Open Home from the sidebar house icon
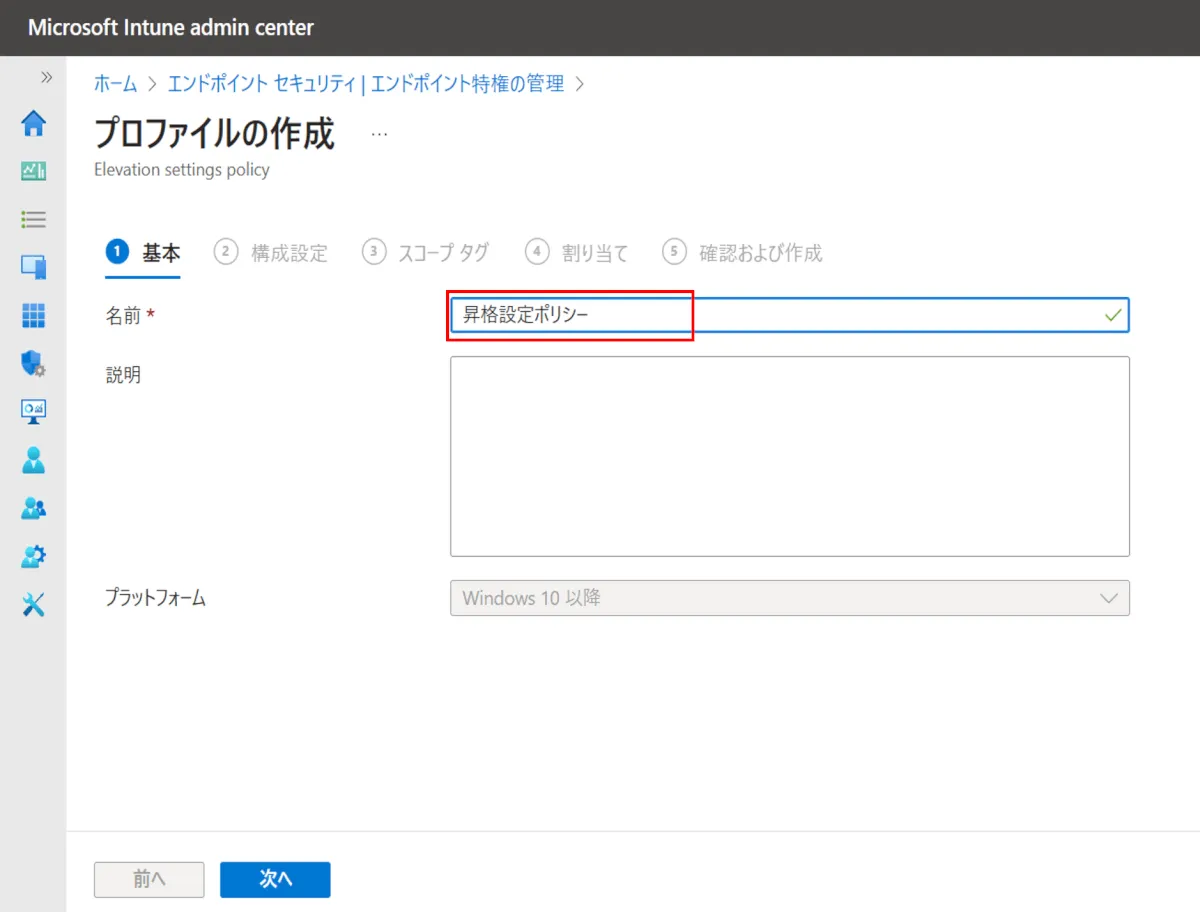1200x912 pixels. (x=34, y=123)
